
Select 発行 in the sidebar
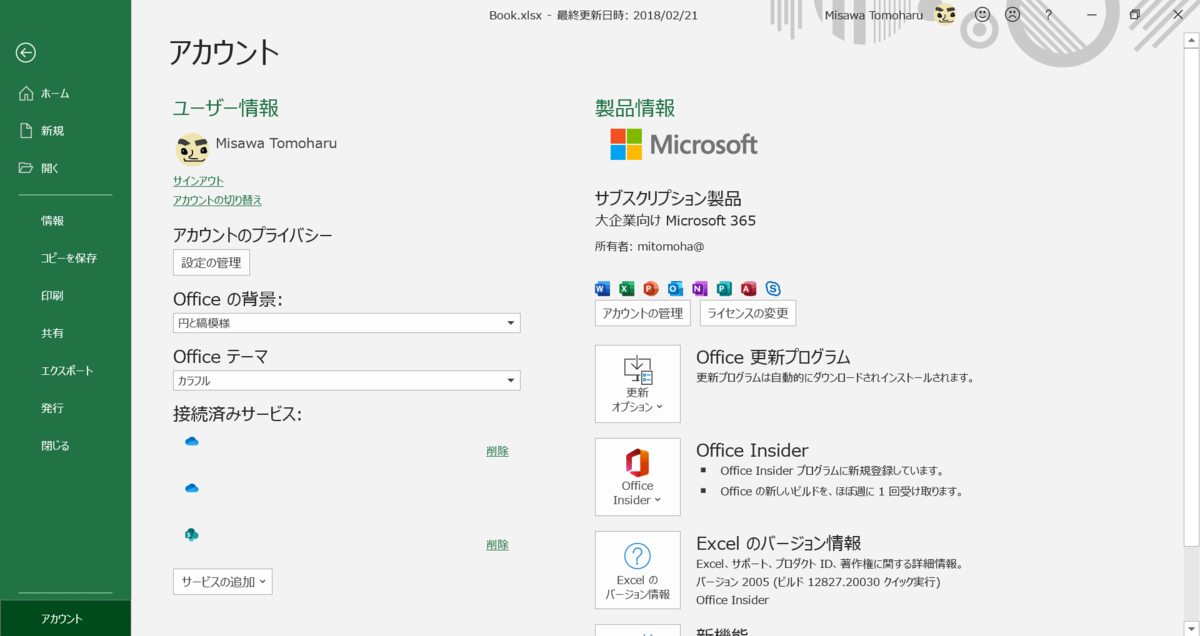(x=65, y=408)
